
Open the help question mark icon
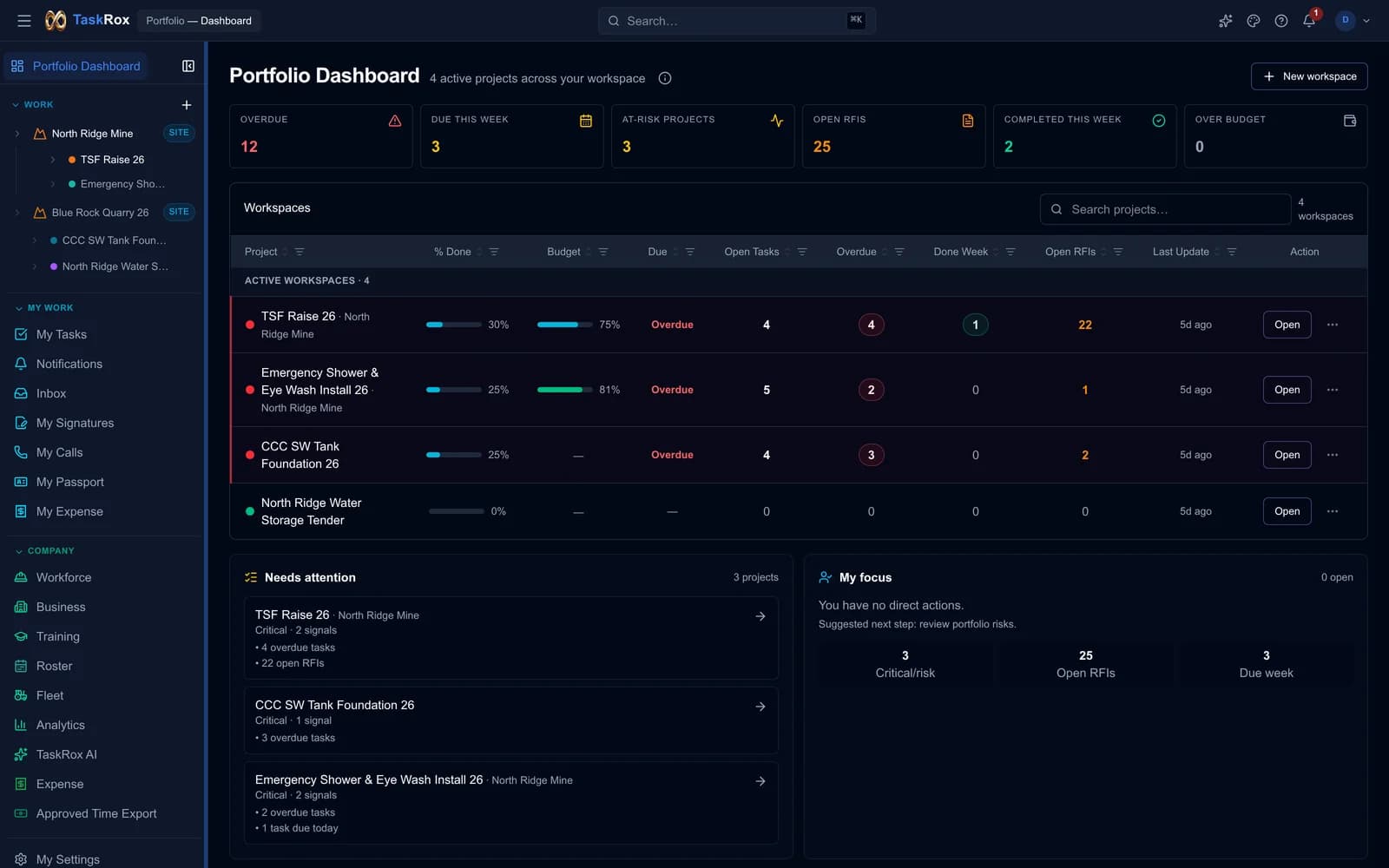[1280, 21]
